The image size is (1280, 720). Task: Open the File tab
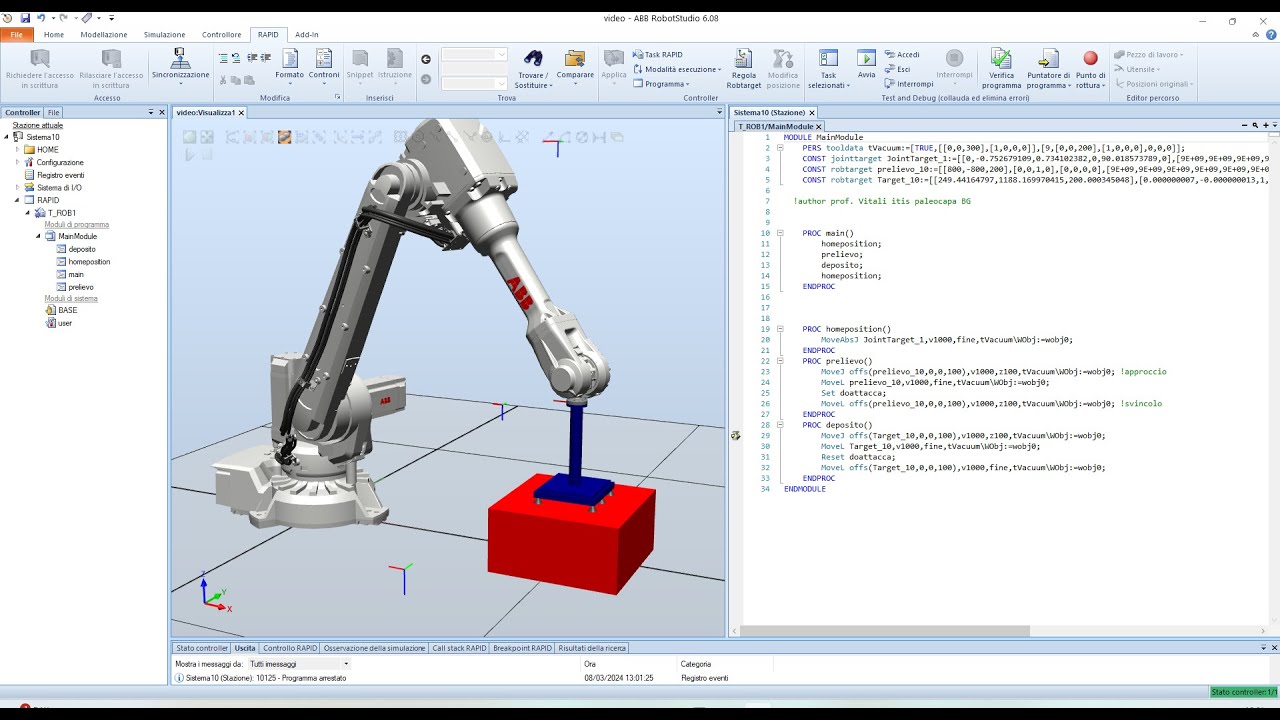(17, 34)
